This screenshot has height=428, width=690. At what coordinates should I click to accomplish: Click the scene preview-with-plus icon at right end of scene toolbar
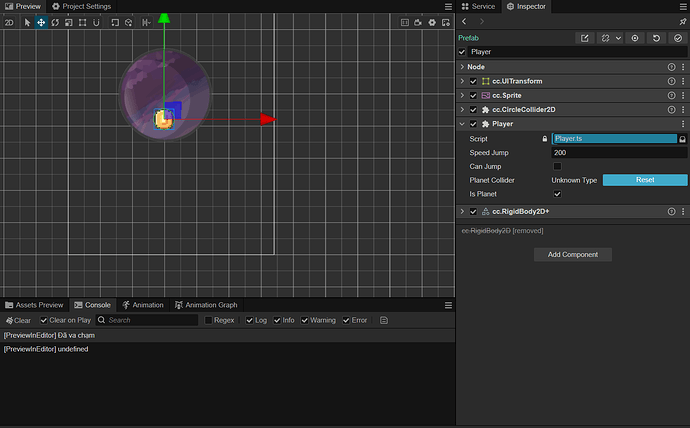pos(446,22)
